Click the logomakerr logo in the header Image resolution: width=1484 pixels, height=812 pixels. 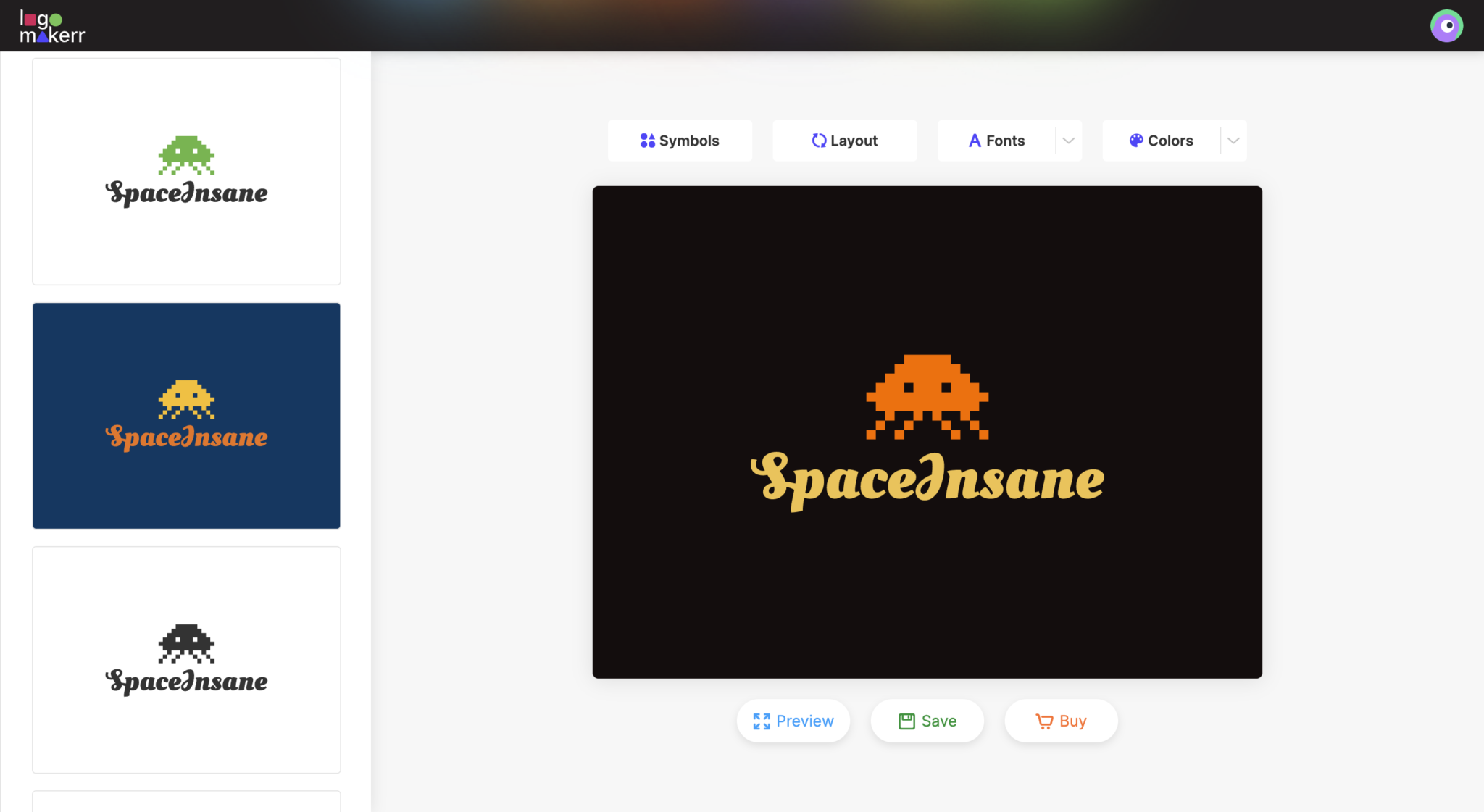click(x=51, y=25)
